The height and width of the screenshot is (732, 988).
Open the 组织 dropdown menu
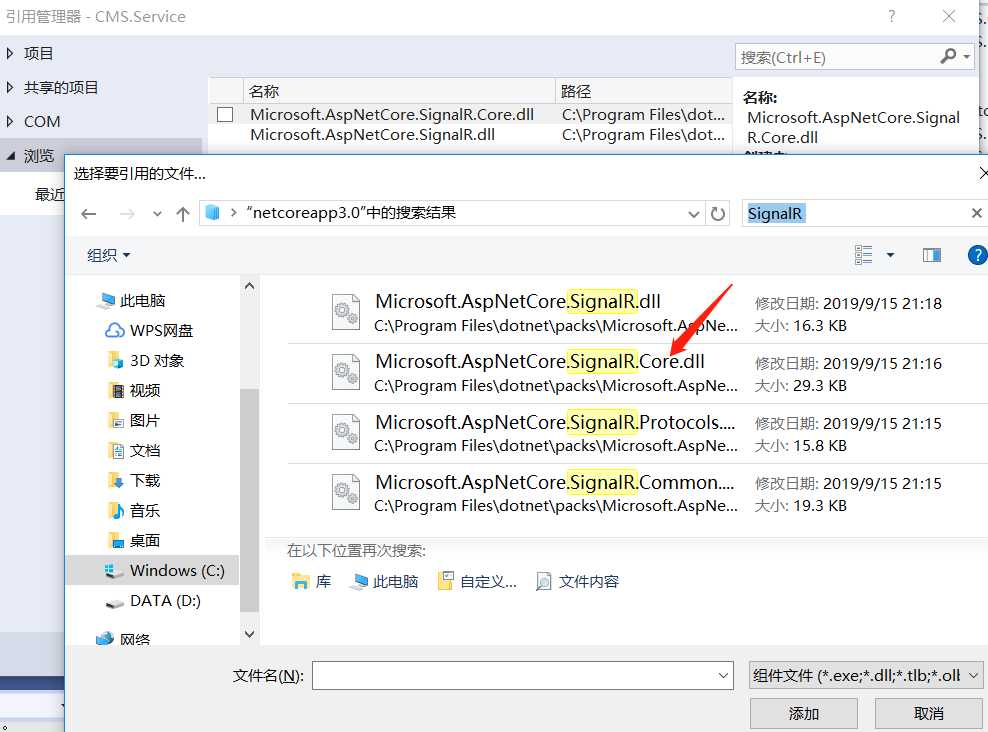tap(108, 255)
